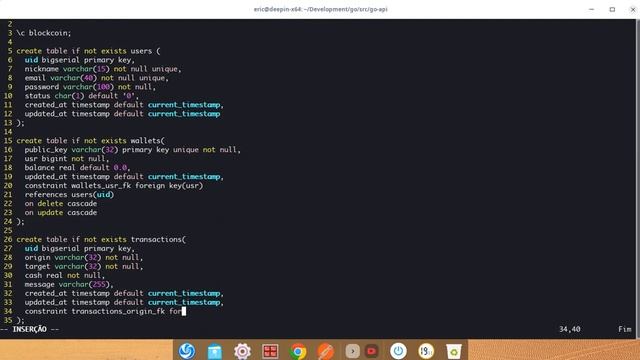This screenshot has width=640, height=360.
Task: Click the 'on delete cascade' line
Action: [x=61, y=204]
